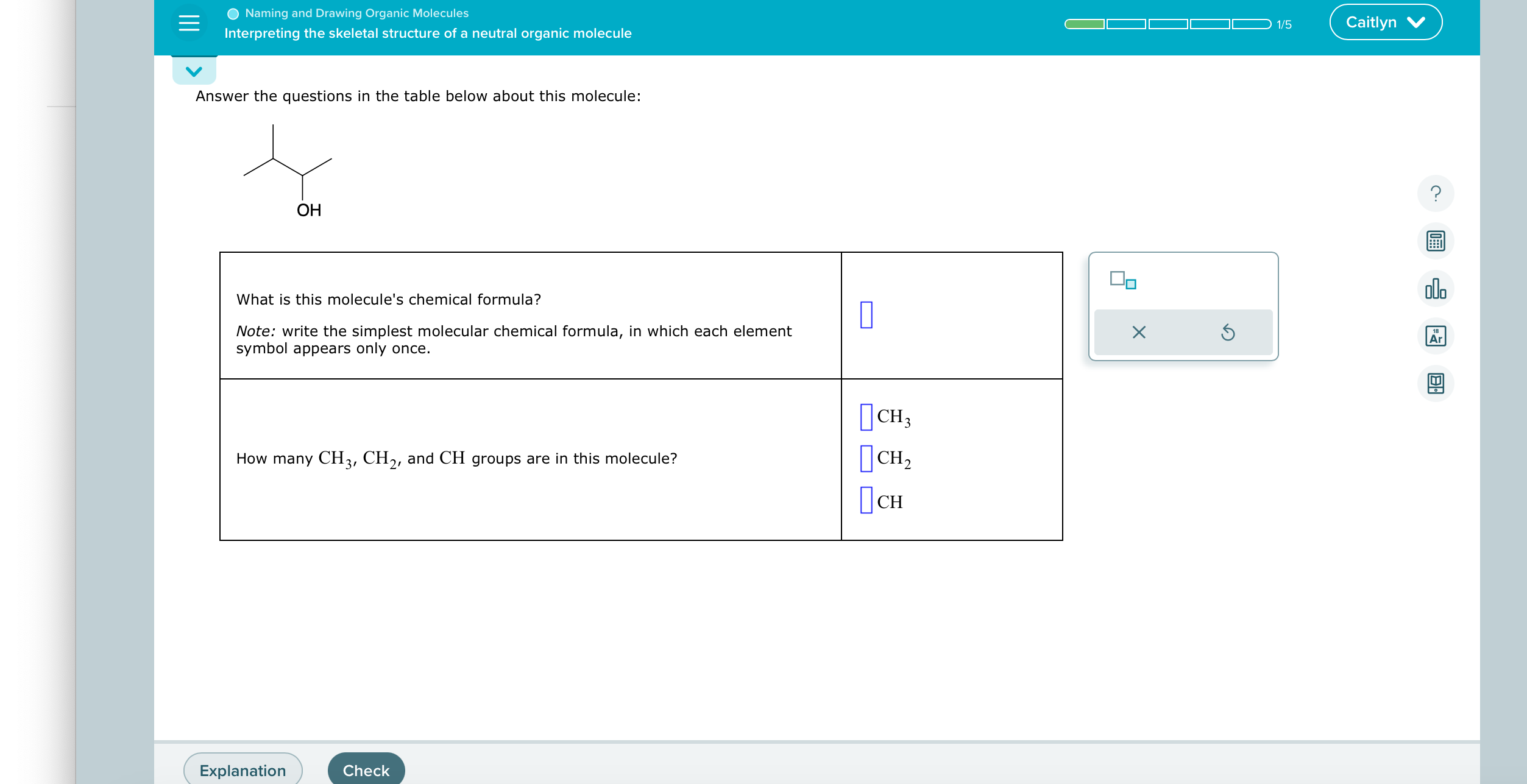Click the chemical formula input box

tap(866, 315)
